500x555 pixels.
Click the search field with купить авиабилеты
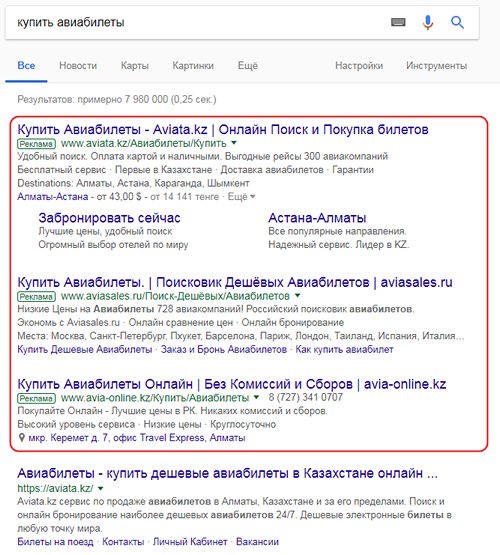pyautogui.click(x=198, y=22)
